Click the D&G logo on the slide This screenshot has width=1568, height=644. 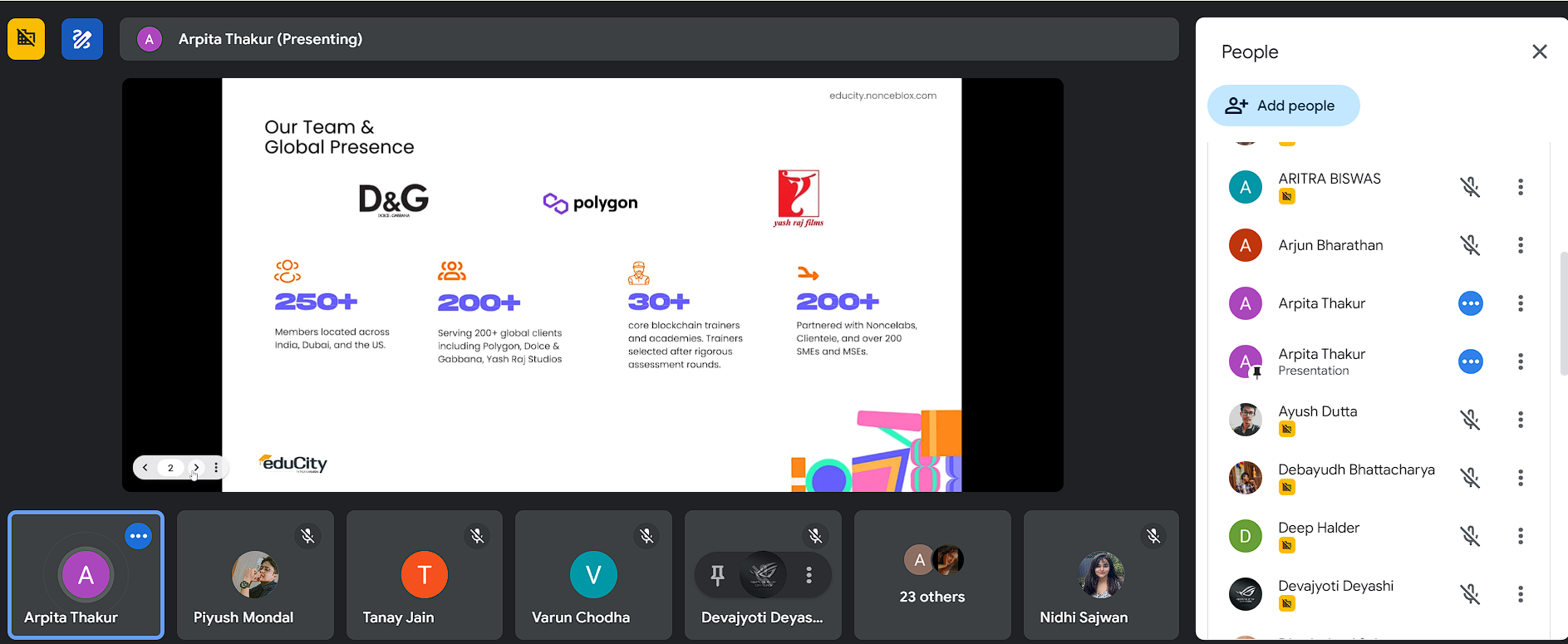tap(394, 199)
